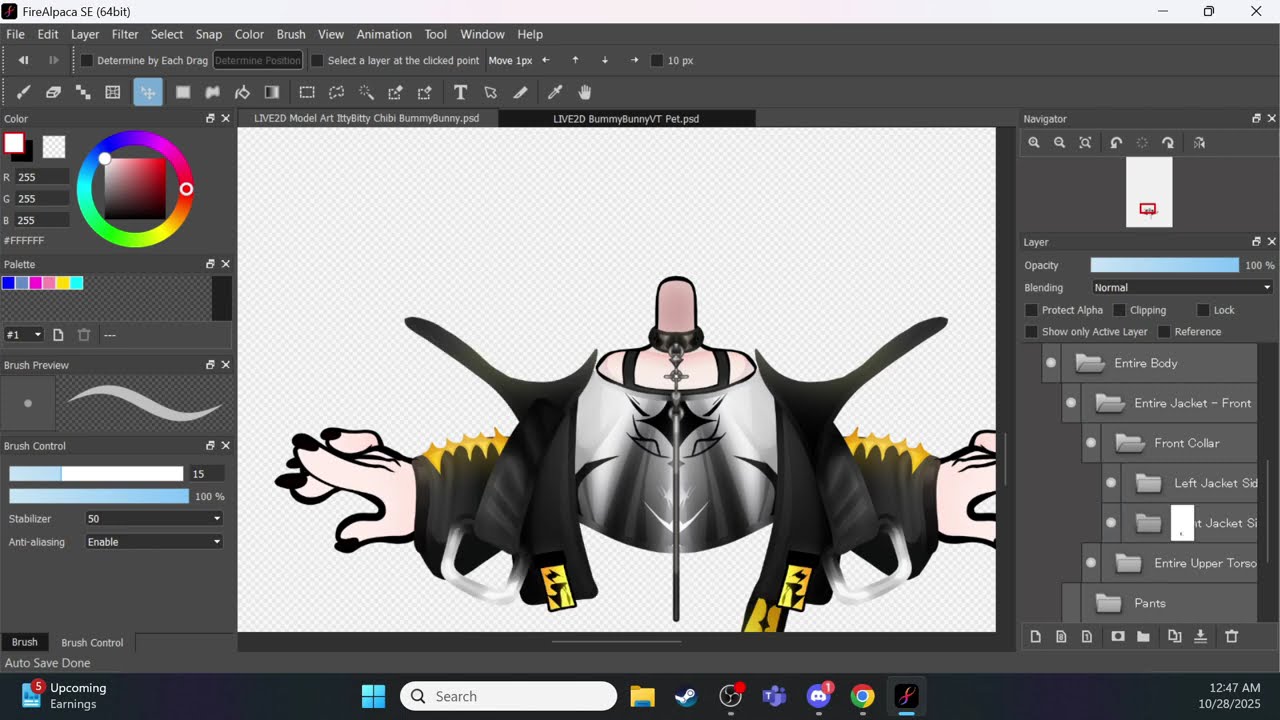
Task: Adjust the brush size slider
Action: [96, 474]
